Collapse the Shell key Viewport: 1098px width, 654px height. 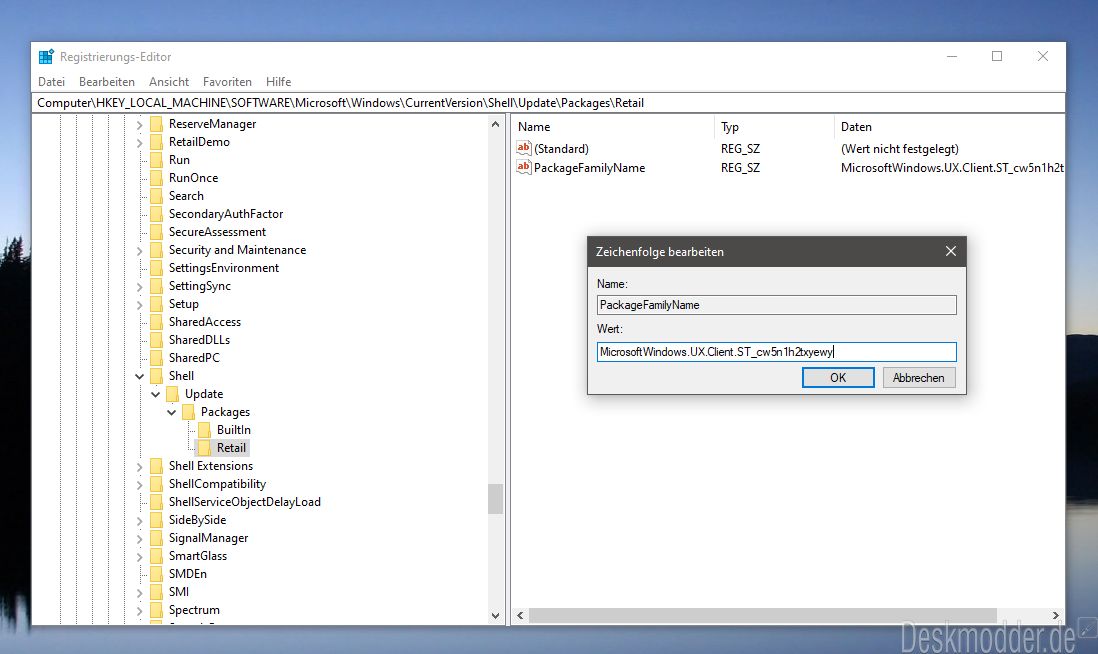[x=139, y=377]
